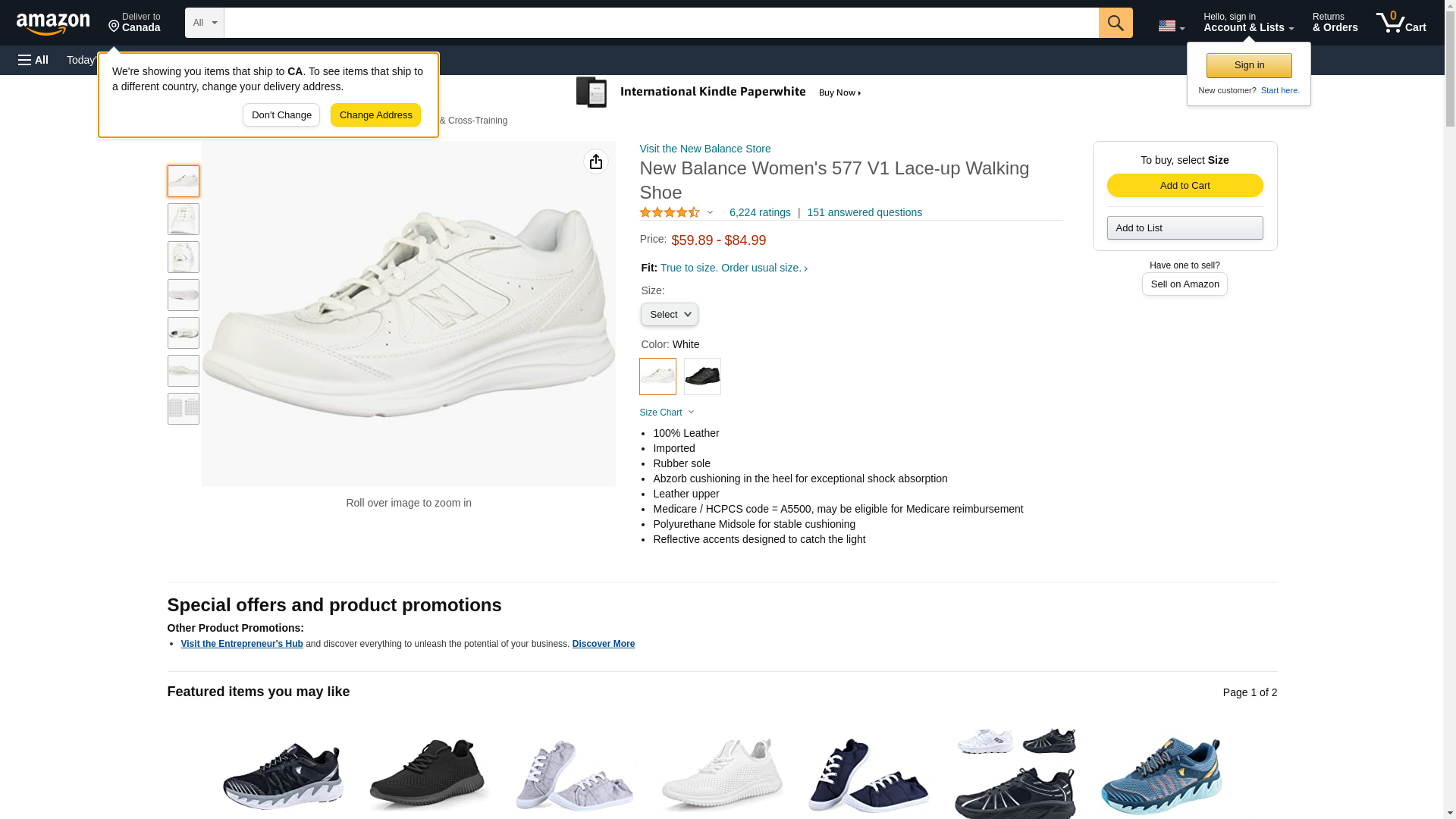Select the Black color swatch

702,376
